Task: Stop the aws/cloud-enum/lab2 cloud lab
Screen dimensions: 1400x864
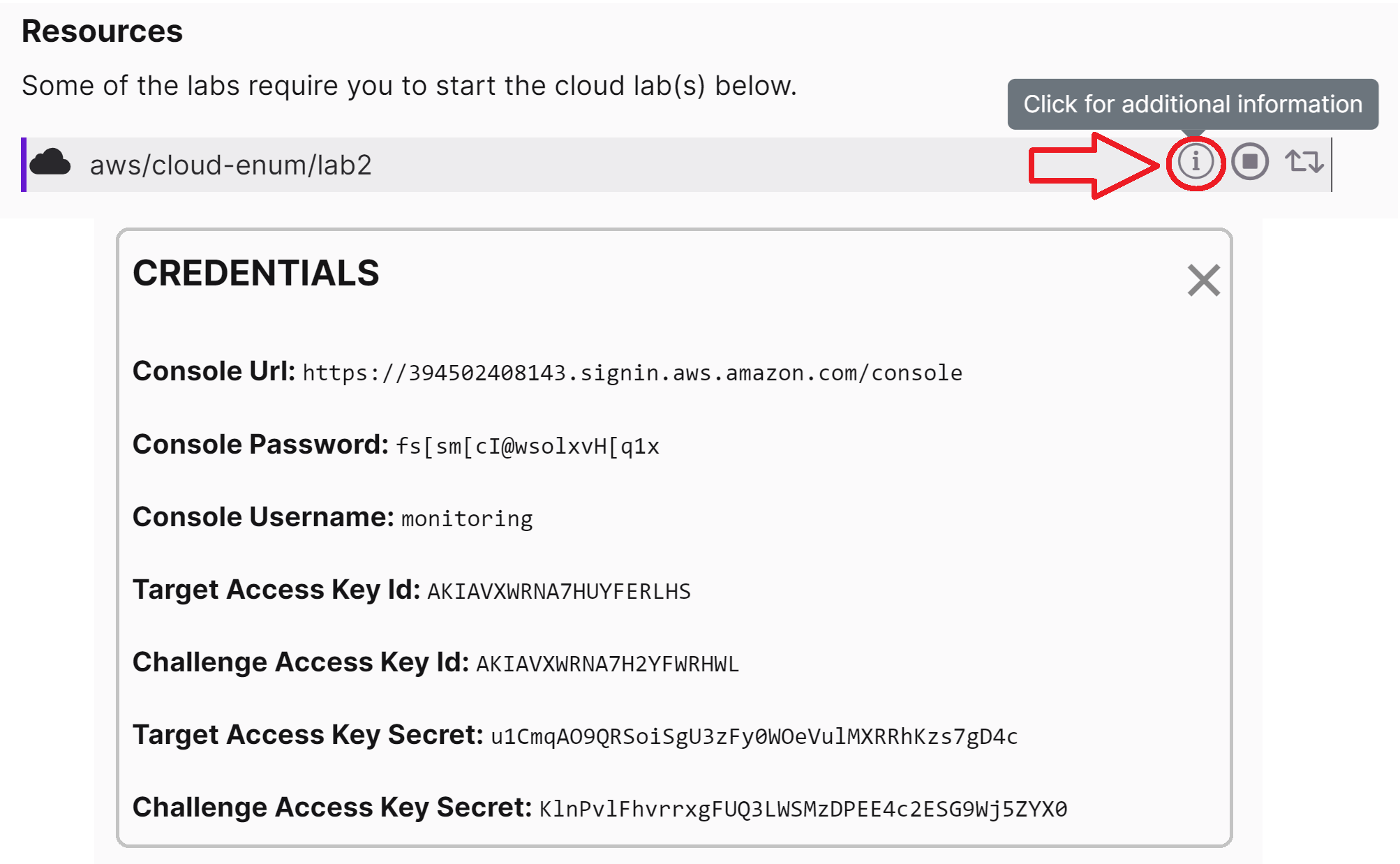Action: (x=1249, y=162)
